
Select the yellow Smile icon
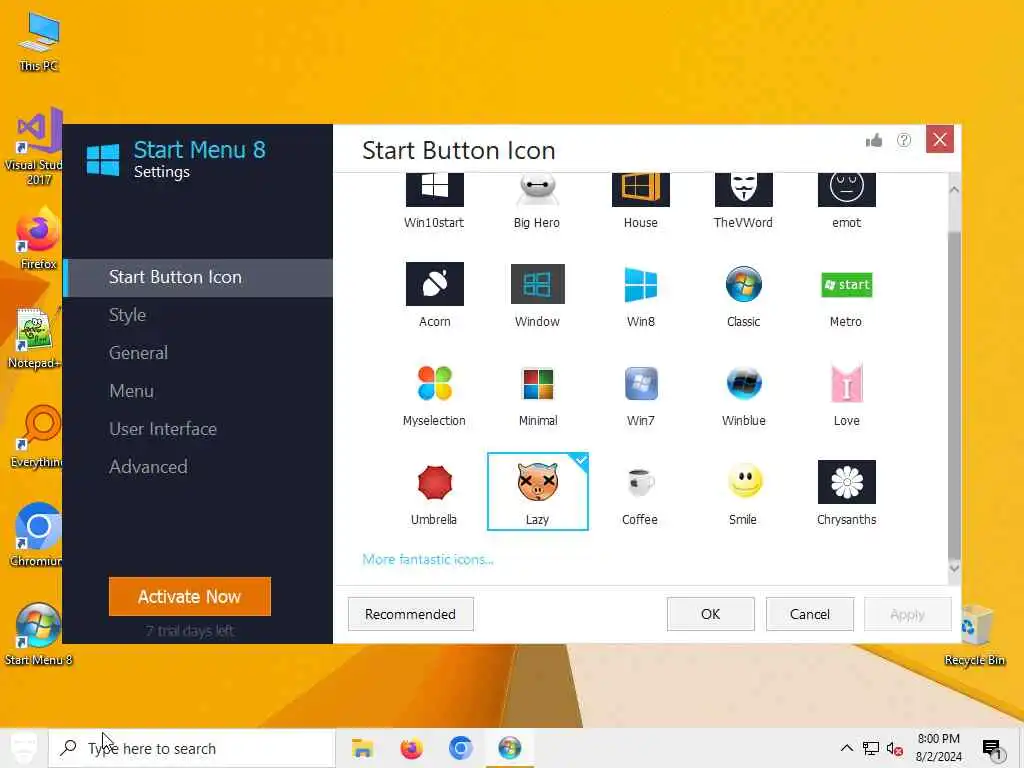tap(744, 481)
